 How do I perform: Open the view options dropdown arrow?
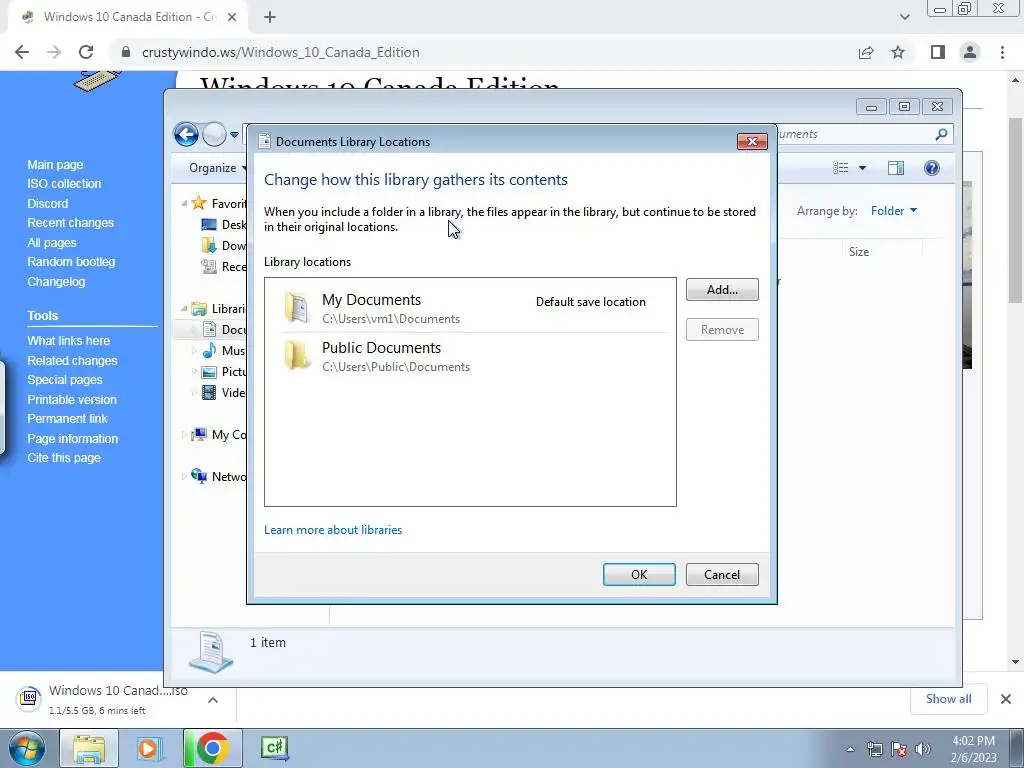(x=862, y=168)
